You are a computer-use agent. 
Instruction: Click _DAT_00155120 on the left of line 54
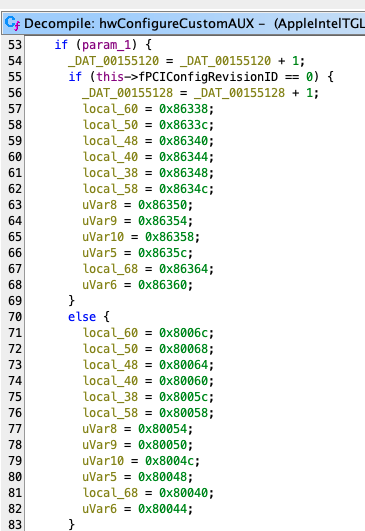tap(113, 61)
